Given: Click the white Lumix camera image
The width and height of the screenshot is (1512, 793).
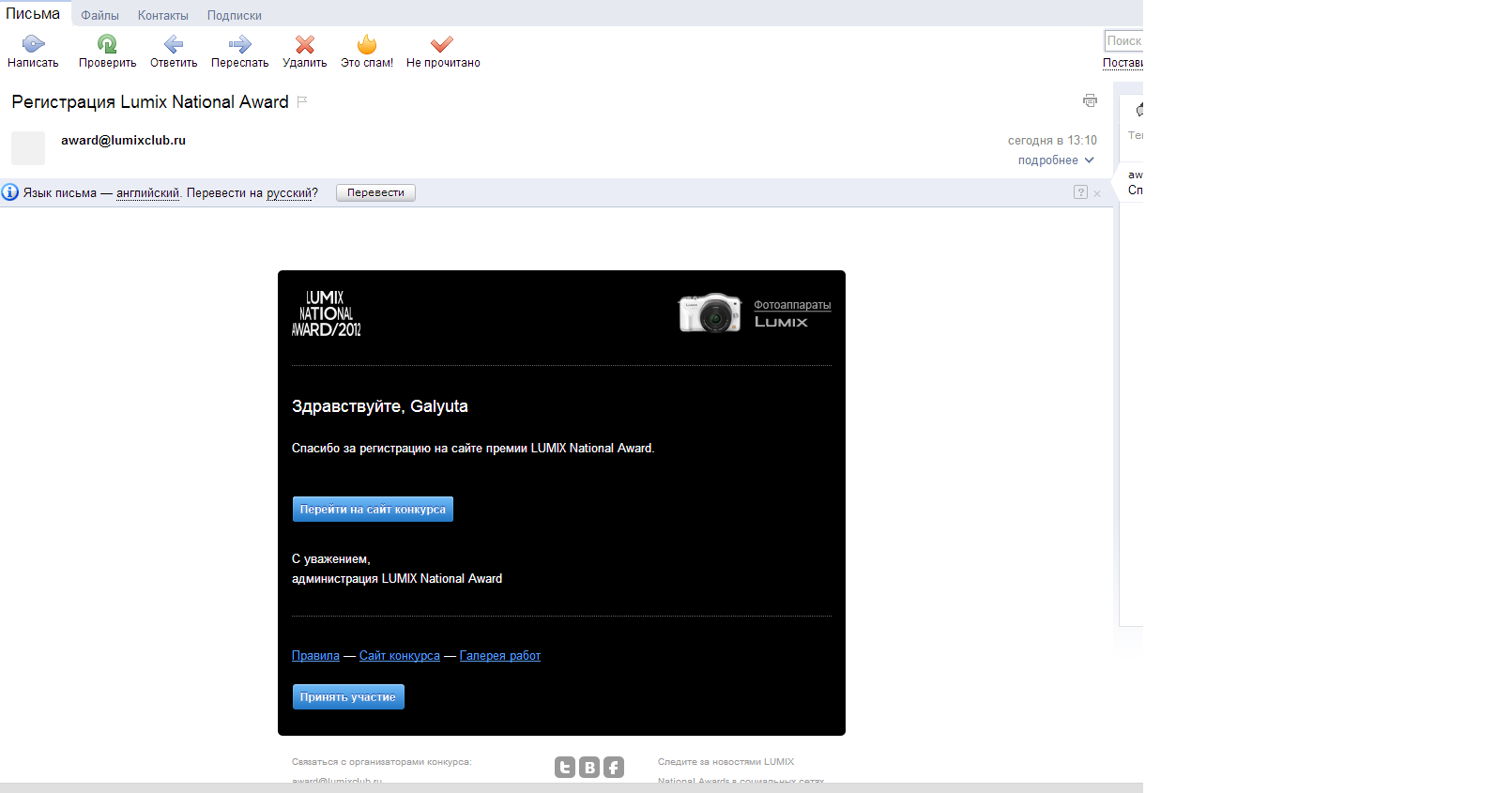Looking at the screenshot, I should click(710, 313).
